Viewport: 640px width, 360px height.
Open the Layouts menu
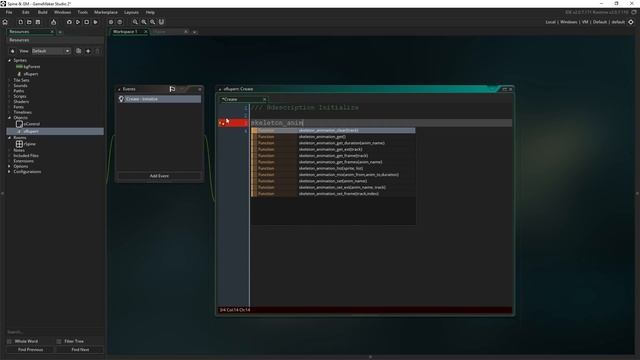click(x=131, y=12)
